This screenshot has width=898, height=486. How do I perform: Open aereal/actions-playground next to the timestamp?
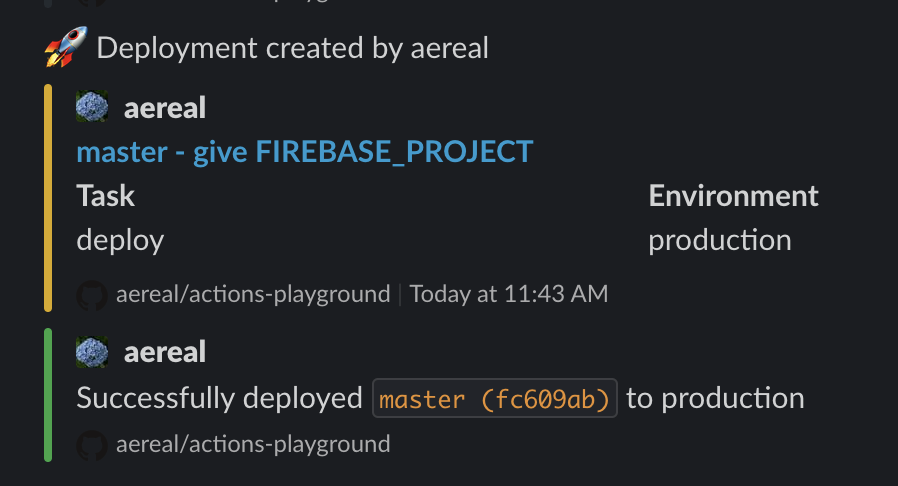click(x=253, y=295)
